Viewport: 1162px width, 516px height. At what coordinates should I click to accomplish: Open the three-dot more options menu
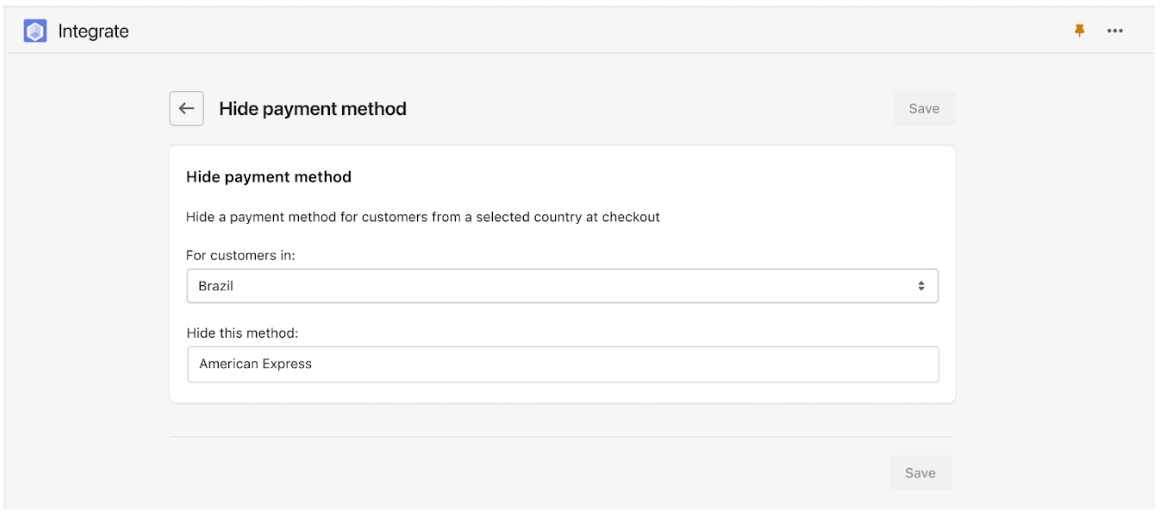pyautogui.click(x=1115, y=31)
